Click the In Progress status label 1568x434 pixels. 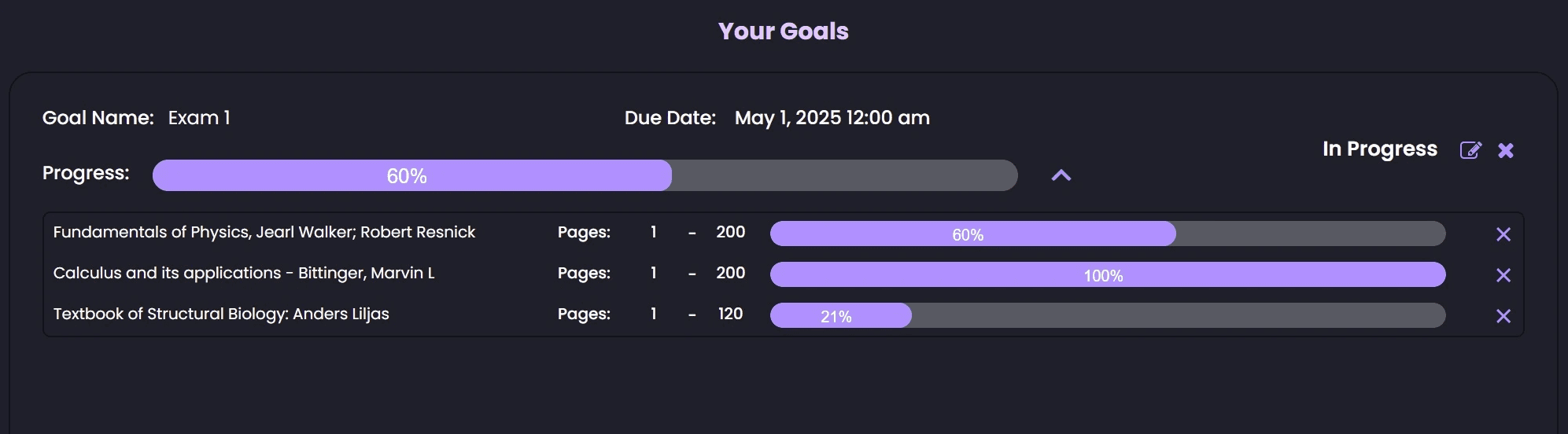tap(1380, 149)
